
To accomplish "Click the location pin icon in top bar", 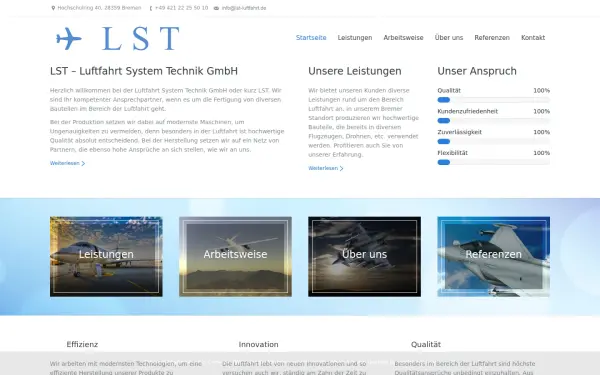I will pyautogui.click(x=53, y=8).
